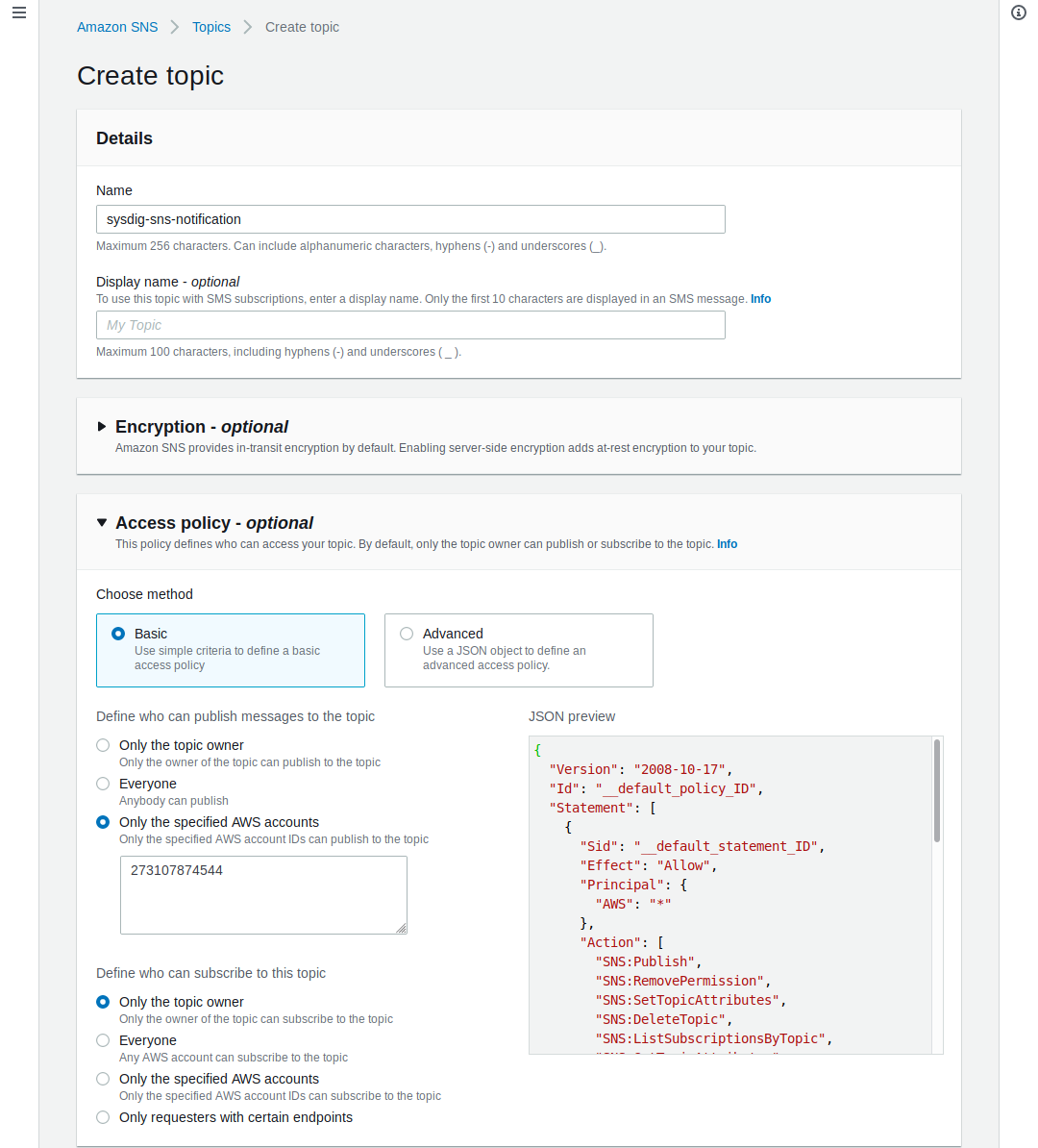Expand the Encryption section
The height and width of the screenshot is (1148, 1038).
point(102,426)
